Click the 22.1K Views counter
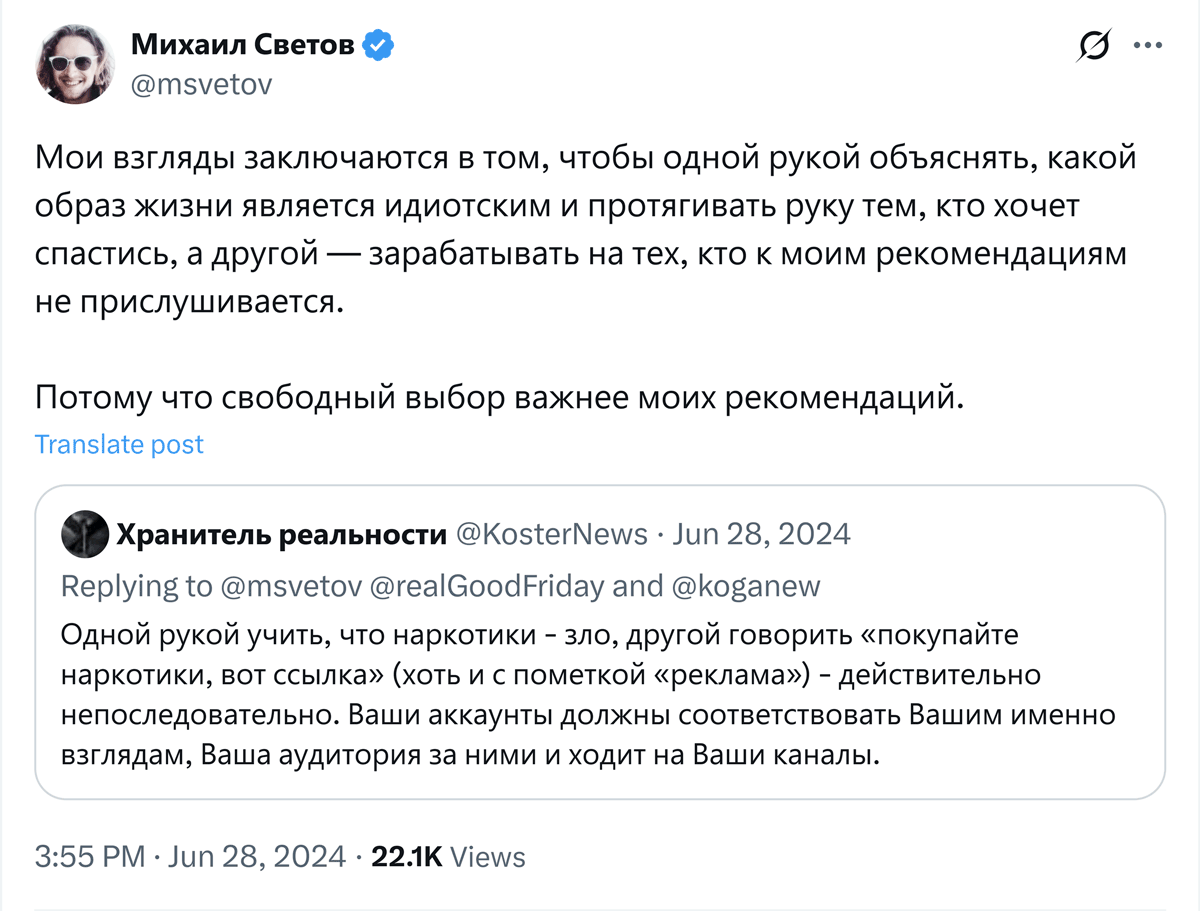This screenshot has width=1200, height=911. [448, 856]
